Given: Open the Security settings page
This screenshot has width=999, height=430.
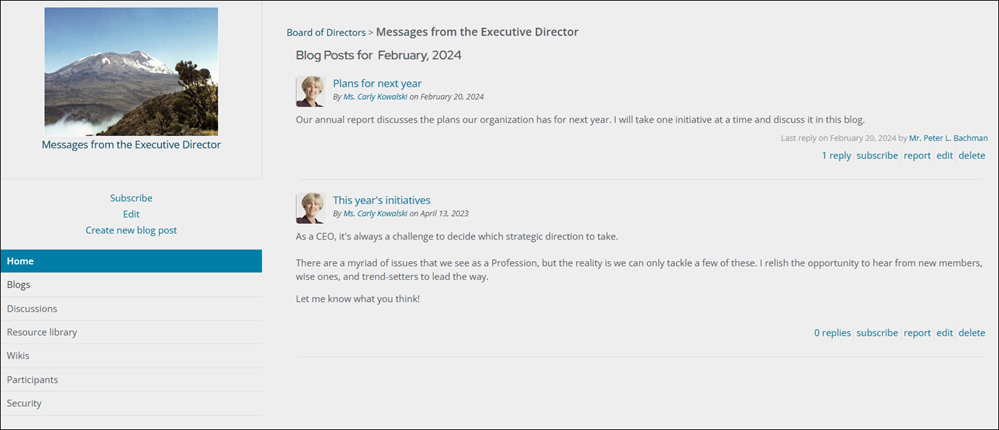Looking at the screenshot, I should pos(131,403).
